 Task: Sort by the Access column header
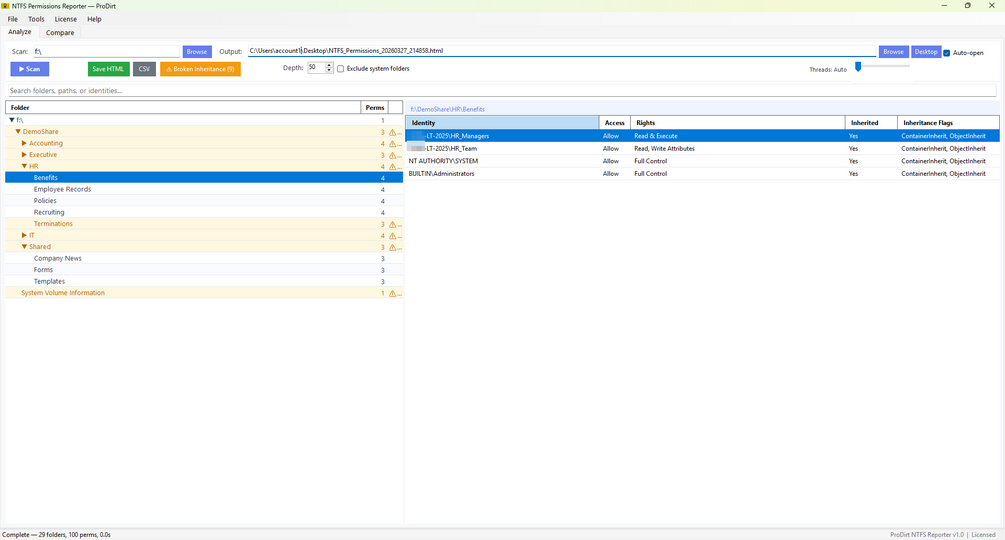[615, 122]
